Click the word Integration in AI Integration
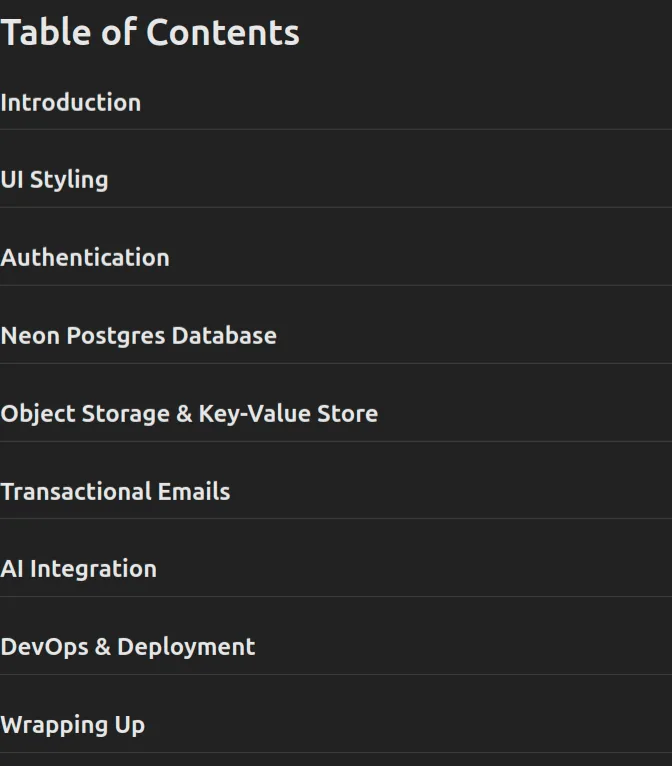Image resolution: width=672 pixels, height=766 pixels. [x=93, y=570]
